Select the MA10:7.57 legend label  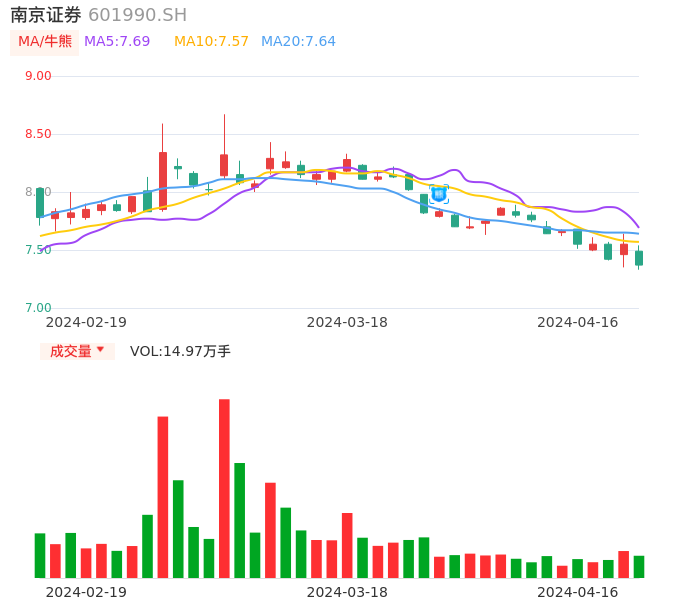click(x=211, y=42)
